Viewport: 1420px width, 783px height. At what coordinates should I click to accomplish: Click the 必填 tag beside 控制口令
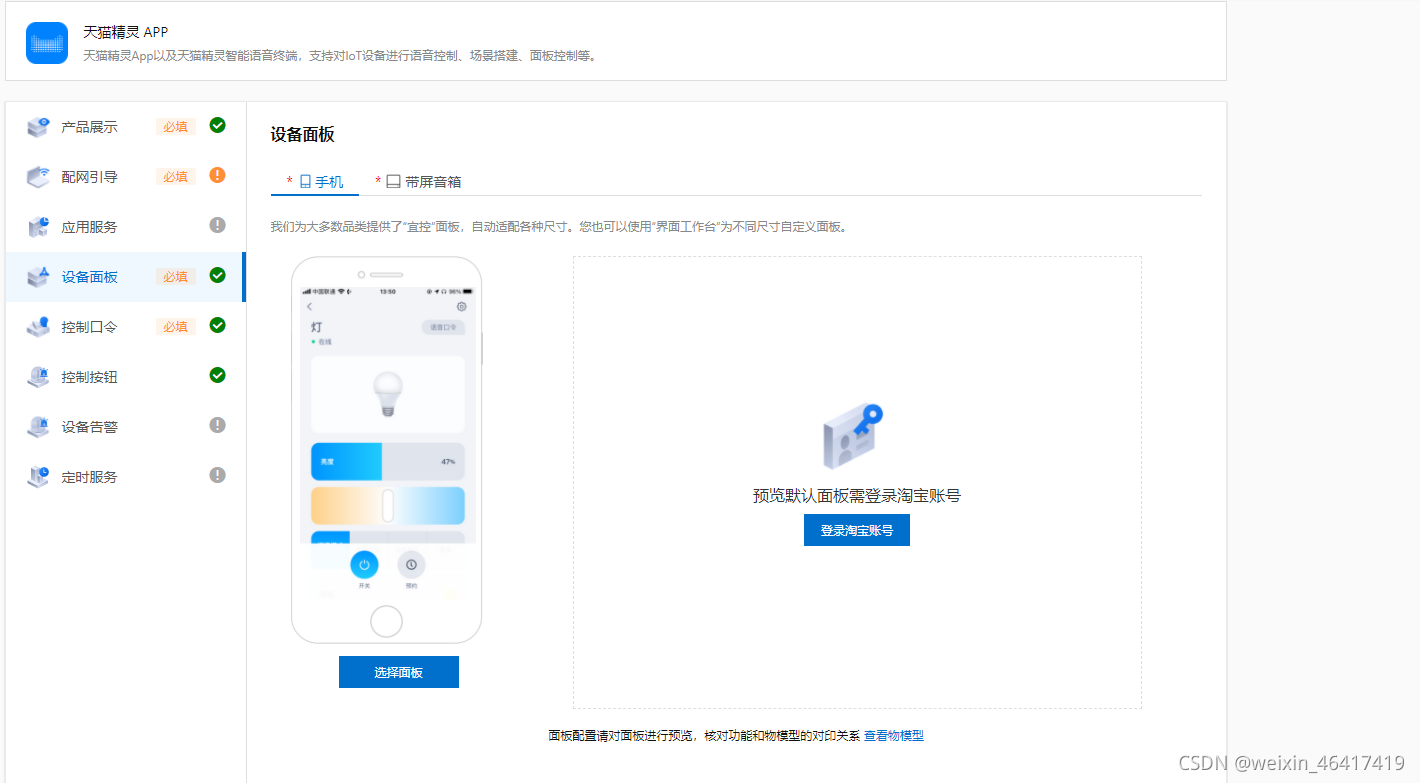pos(176,327)
